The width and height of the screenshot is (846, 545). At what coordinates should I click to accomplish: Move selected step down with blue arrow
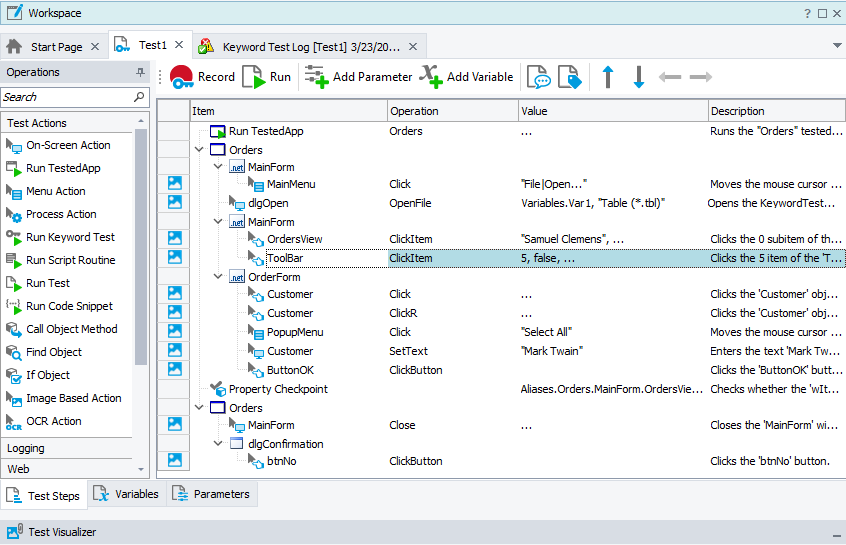[x=639, y=77]
